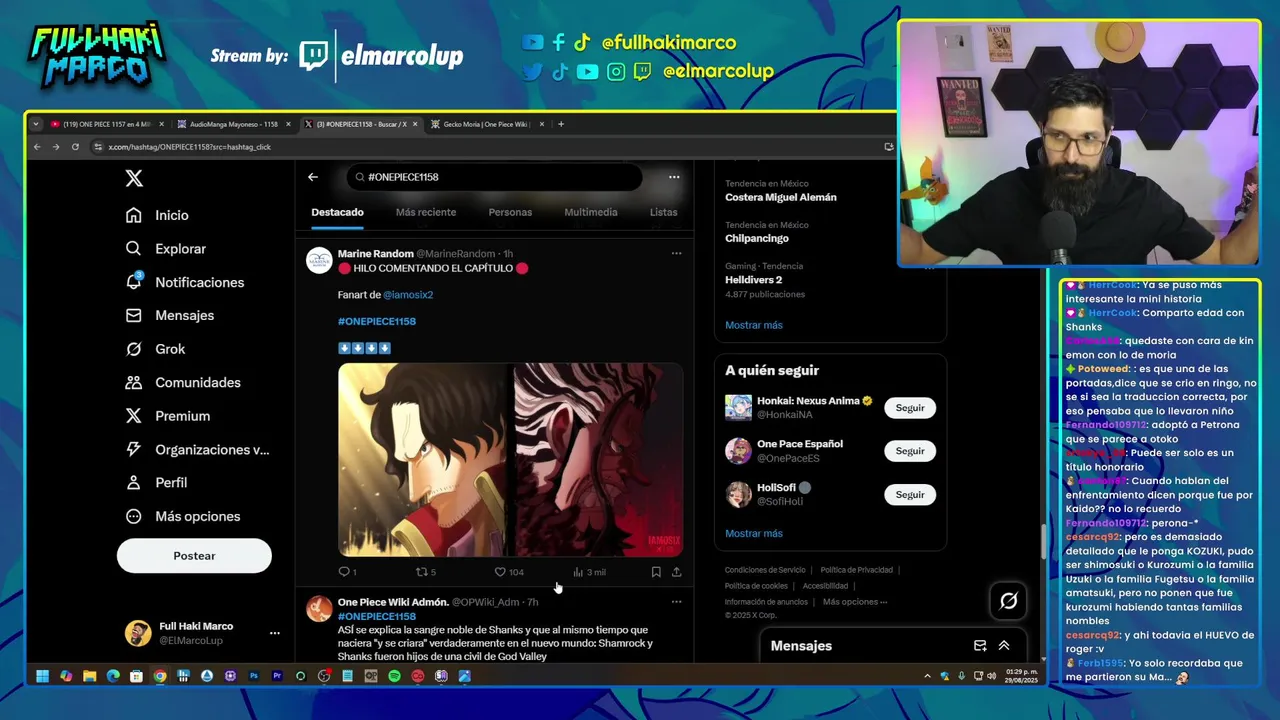Open Spotify from the taskbar
Image resolution: width=1280 pixels, height=720 pixels.
coord(394,676)
